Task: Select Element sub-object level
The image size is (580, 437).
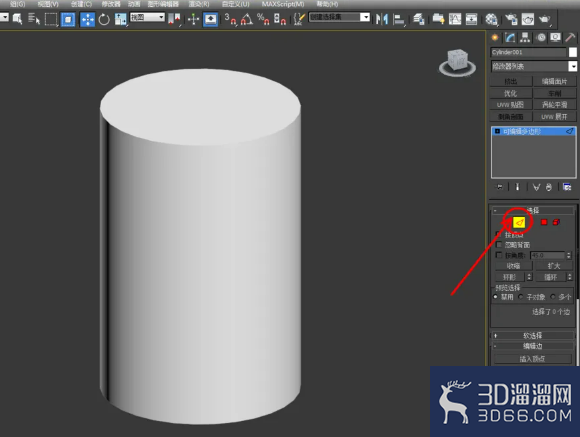Action: [556, 222]
